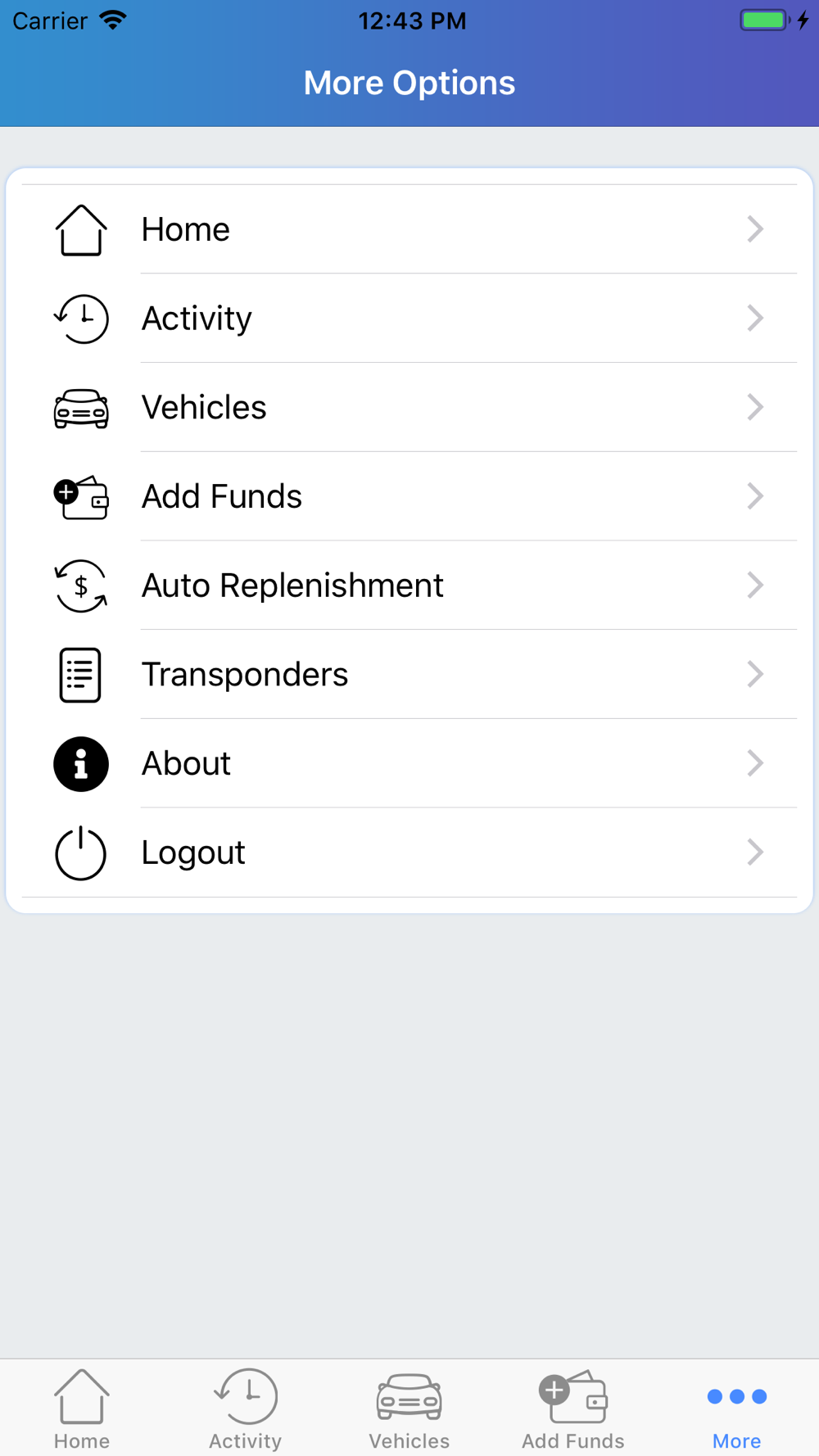Screen dimensions: 819x1456
Task: Open Auto Replenishment via its chevron
Action: (755, 586)
